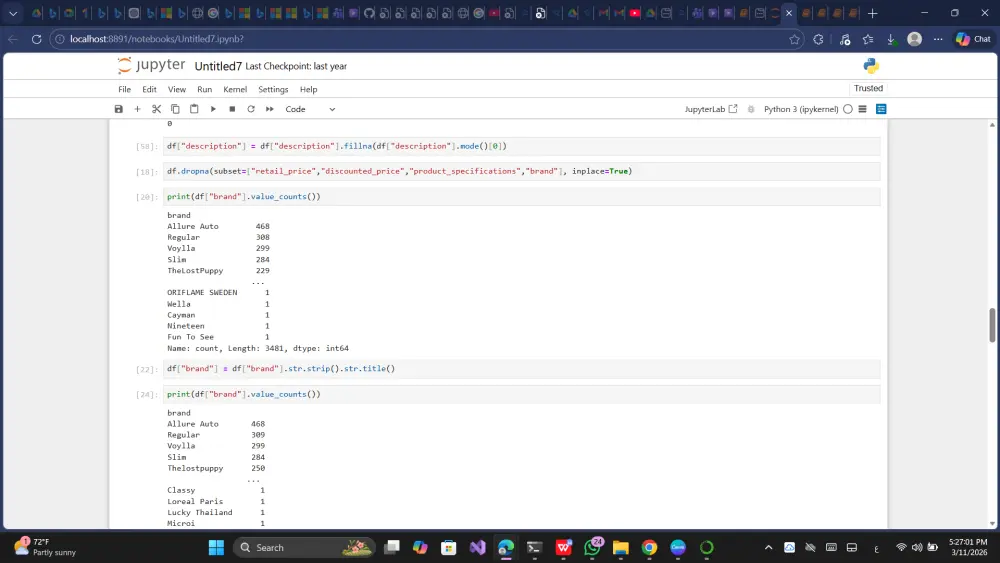The width and height of the screenshot is (1000, 563).
Task: Paste cell from clipboard
Action: [x=195, y=109]
